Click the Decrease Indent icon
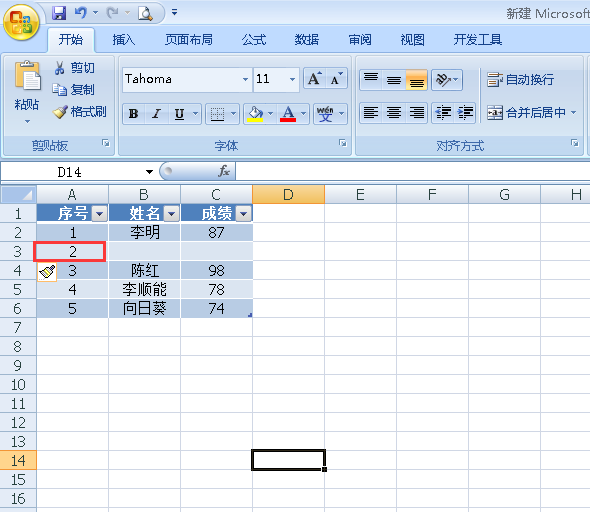Screen dimensions: 590x512 (443, 112)
